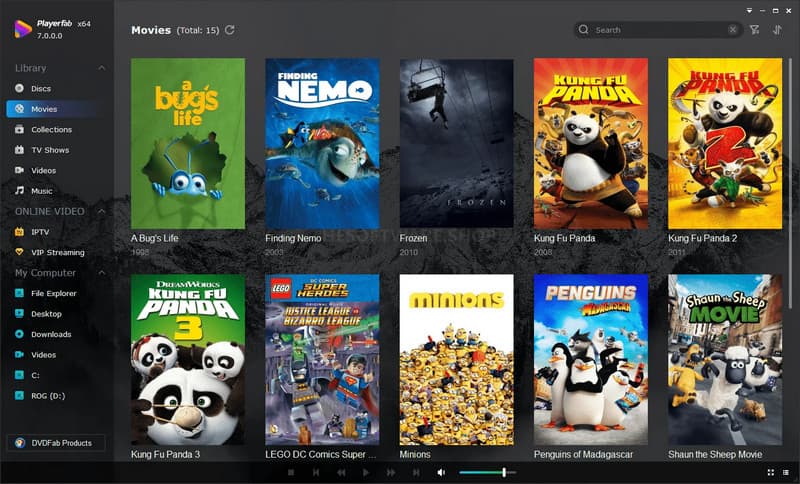Click the C: drive icon
This screenshot has width=800, height=484.
click(x=19, y=375)
